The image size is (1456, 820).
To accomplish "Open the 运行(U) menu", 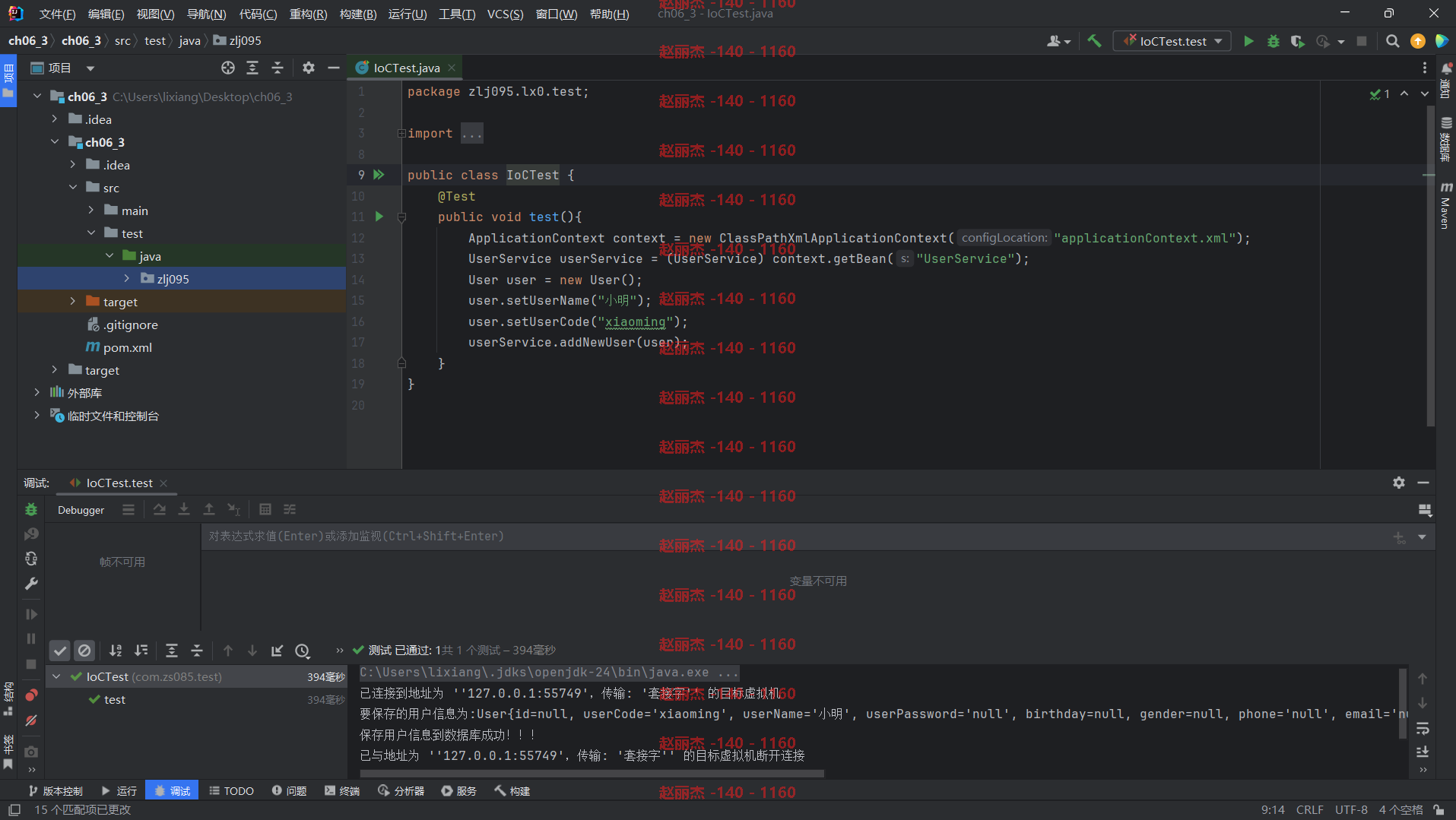I will (408, 14).
